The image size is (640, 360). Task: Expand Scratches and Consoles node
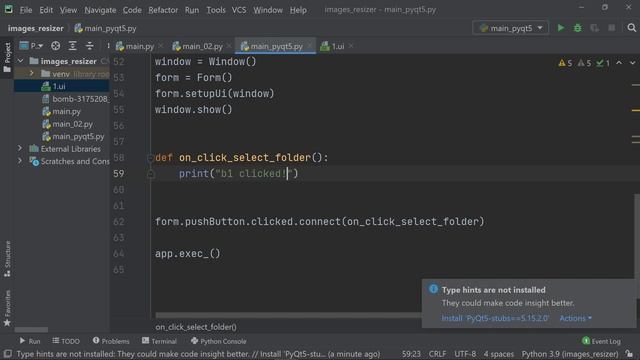pyautogui.click(x=20, y=161)
